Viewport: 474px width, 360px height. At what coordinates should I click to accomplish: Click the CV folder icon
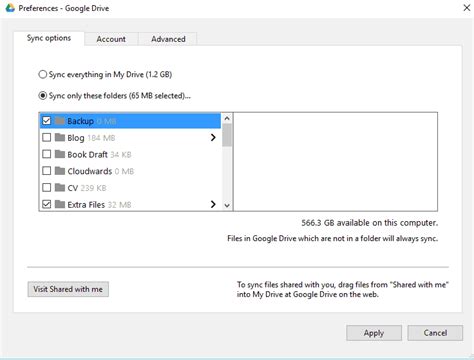click(x=60, y=187)
